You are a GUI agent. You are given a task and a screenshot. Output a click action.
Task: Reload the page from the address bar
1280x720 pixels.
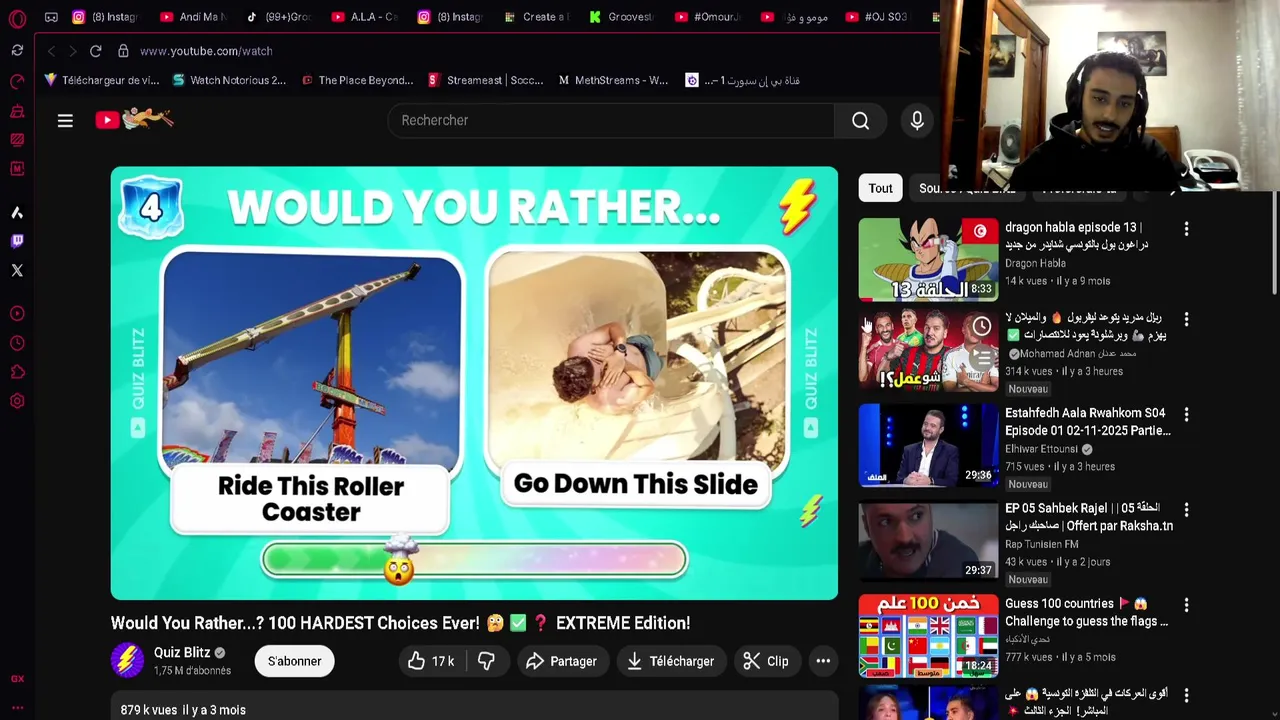(x=95, y=51)
